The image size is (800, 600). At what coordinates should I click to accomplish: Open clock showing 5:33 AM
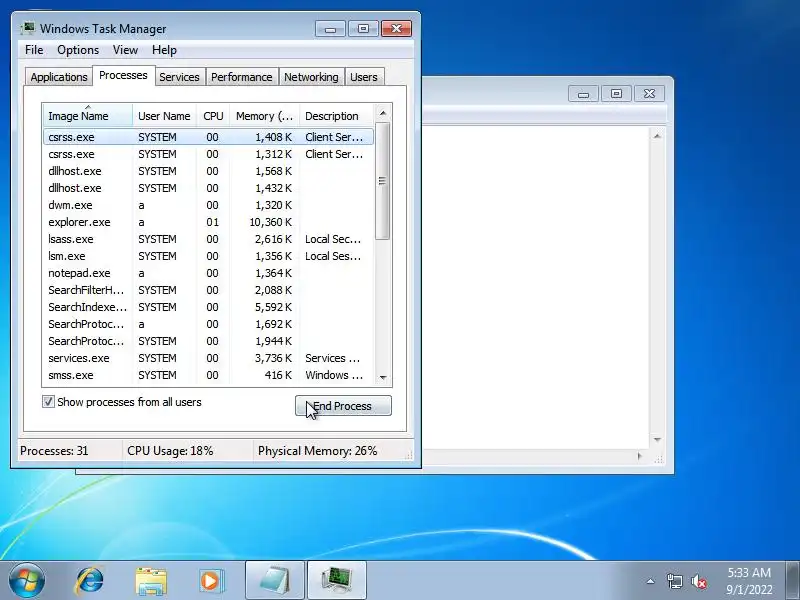[x=749, y=581]
